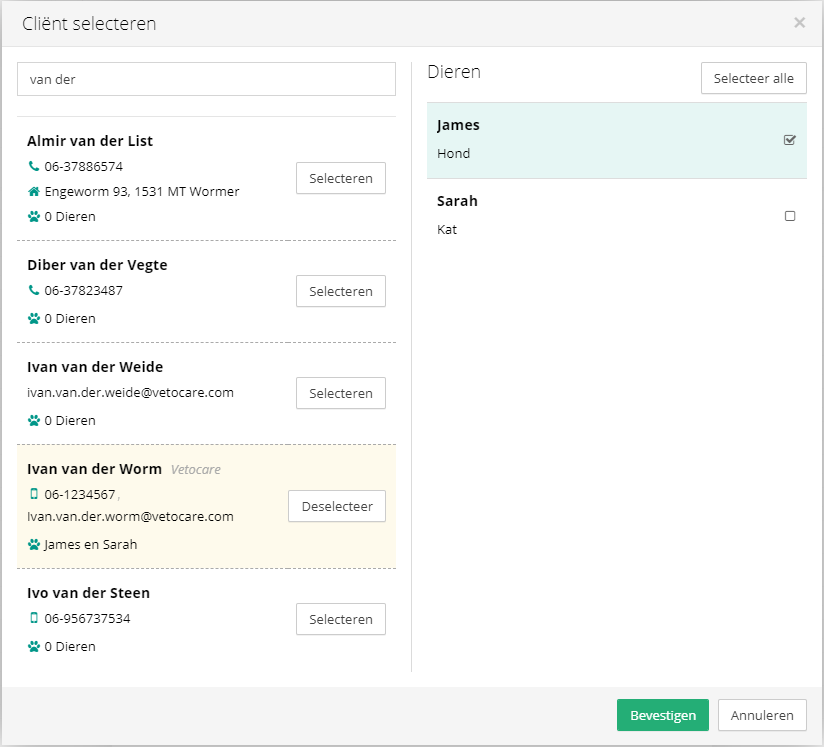Click paw icon under Diber van der Vegte

34,319
